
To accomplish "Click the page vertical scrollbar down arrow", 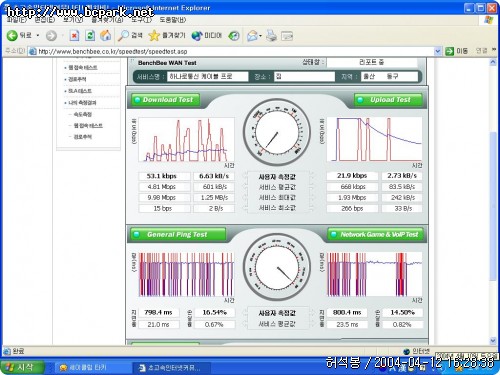I will coord(493,341).
